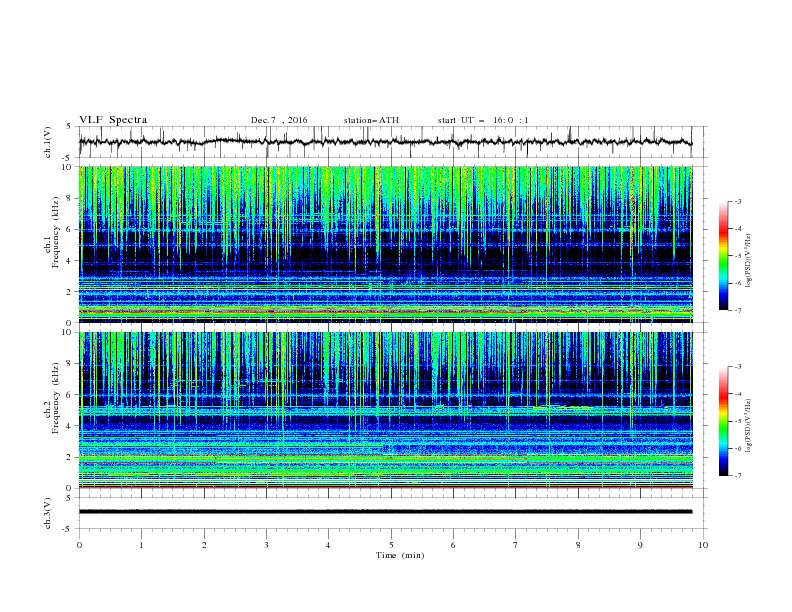
Task: Click time axis tick '3'
Action: (x=266, y=545)
